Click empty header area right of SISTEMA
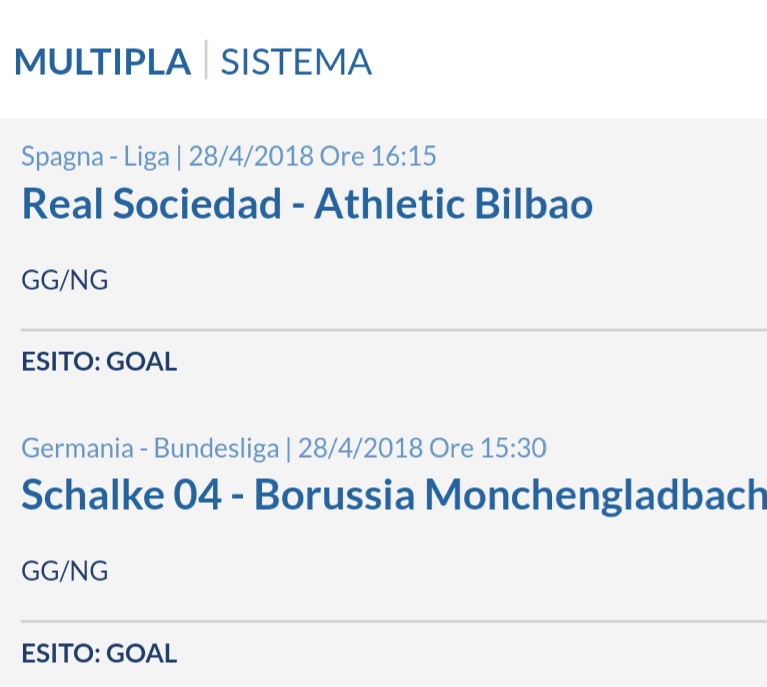Viewport: 767px width, 687px height. (x=567, y=61)
